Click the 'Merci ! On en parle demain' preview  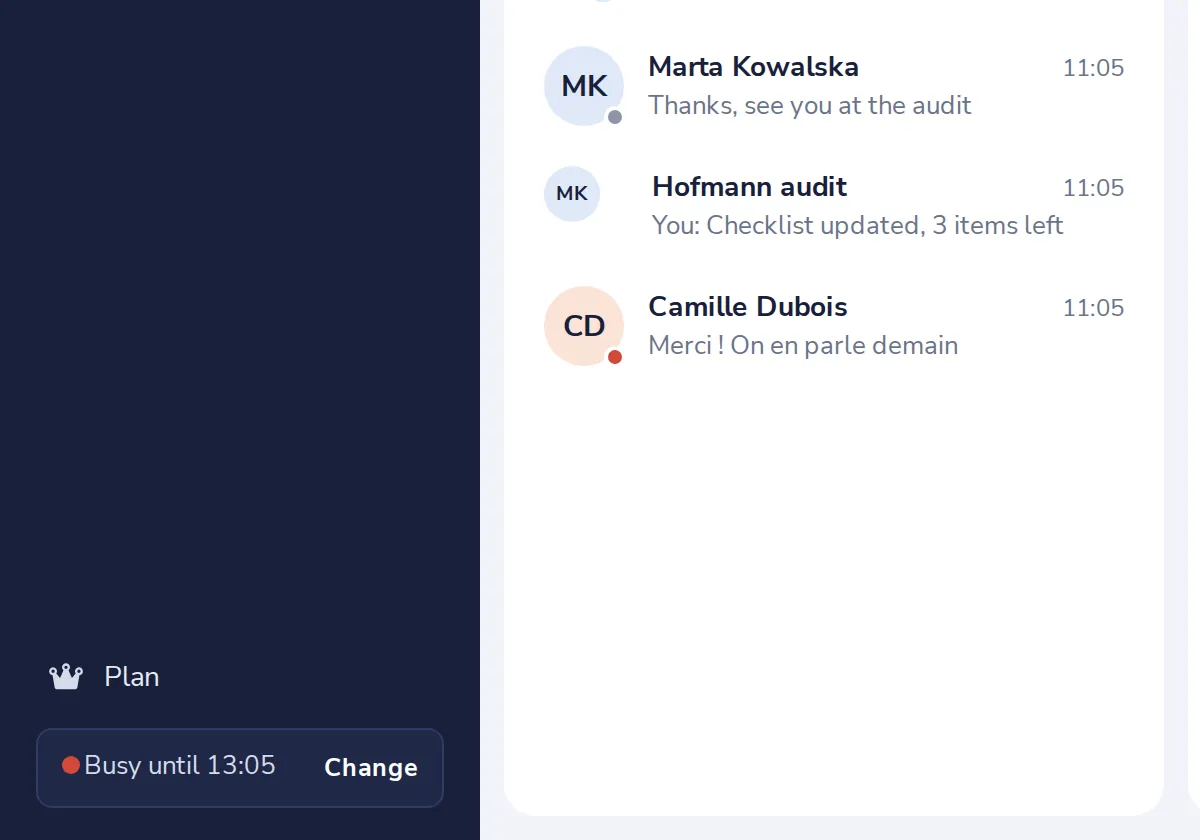[803, 345]
